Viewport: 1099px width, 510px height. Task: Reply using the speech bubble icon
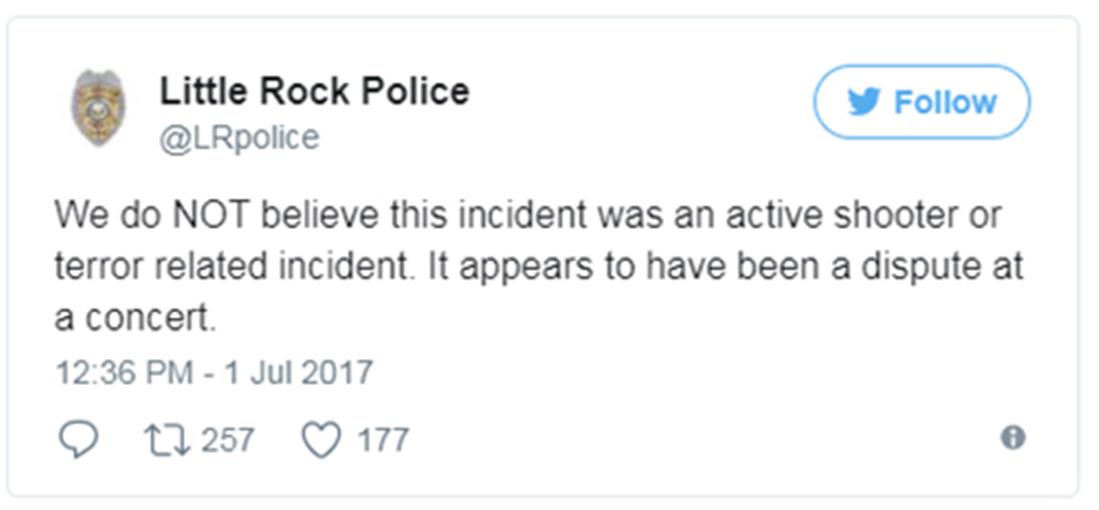click(78, 439)
